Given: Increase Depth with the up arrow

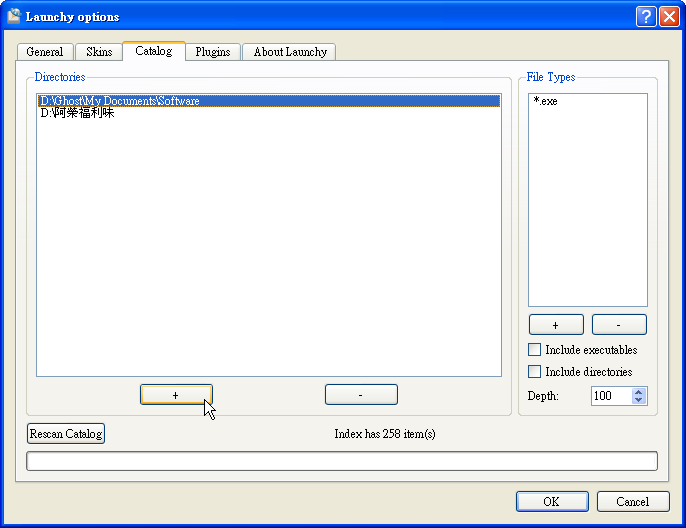Looking at the screenshot, I should [x=639, y=392].
